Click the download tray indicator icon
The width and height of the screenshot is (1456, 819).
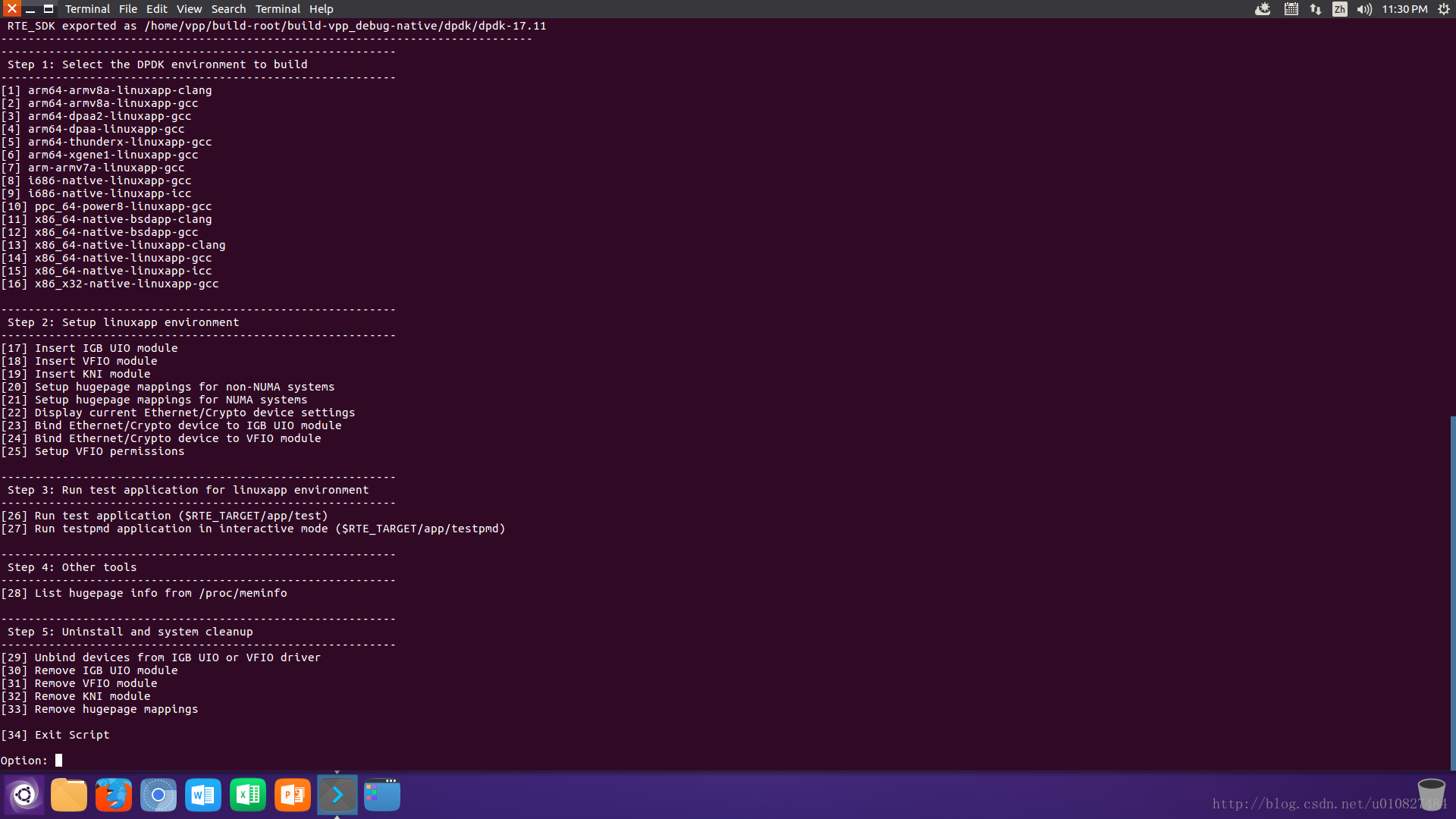(1263, 9)
